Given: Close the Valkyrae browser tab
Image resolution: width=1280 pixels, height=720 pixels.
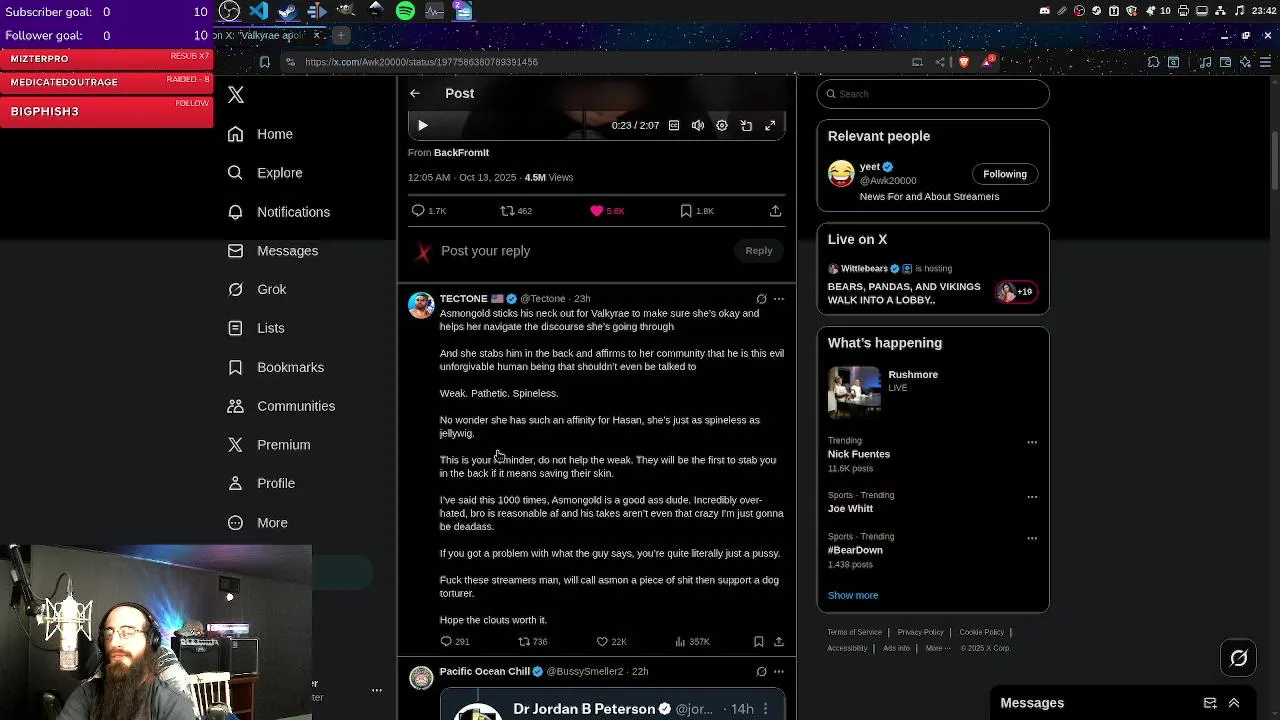Looking at the screenshot, I should pyautogui.click(x=317, y=35).
